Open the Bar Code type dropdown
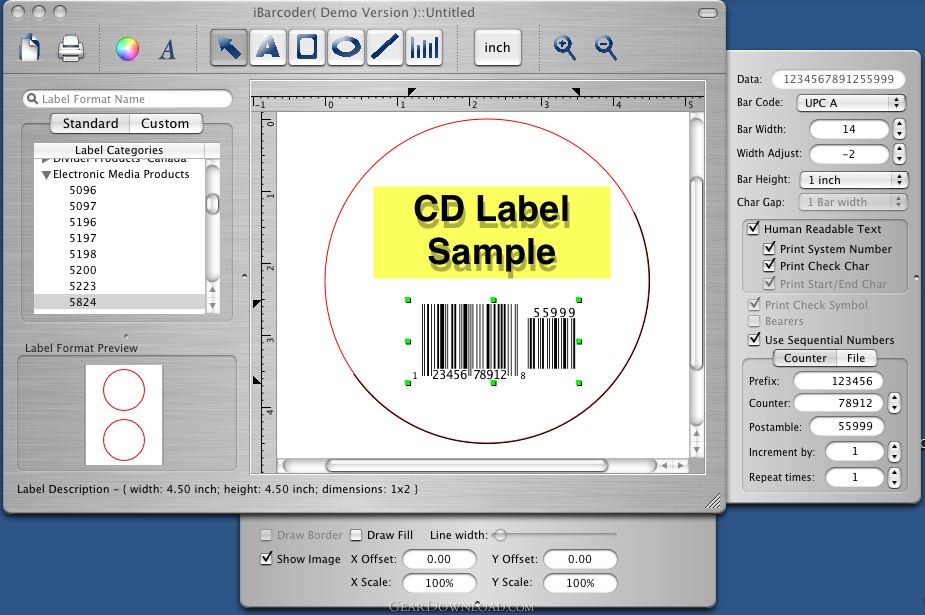 851,103
